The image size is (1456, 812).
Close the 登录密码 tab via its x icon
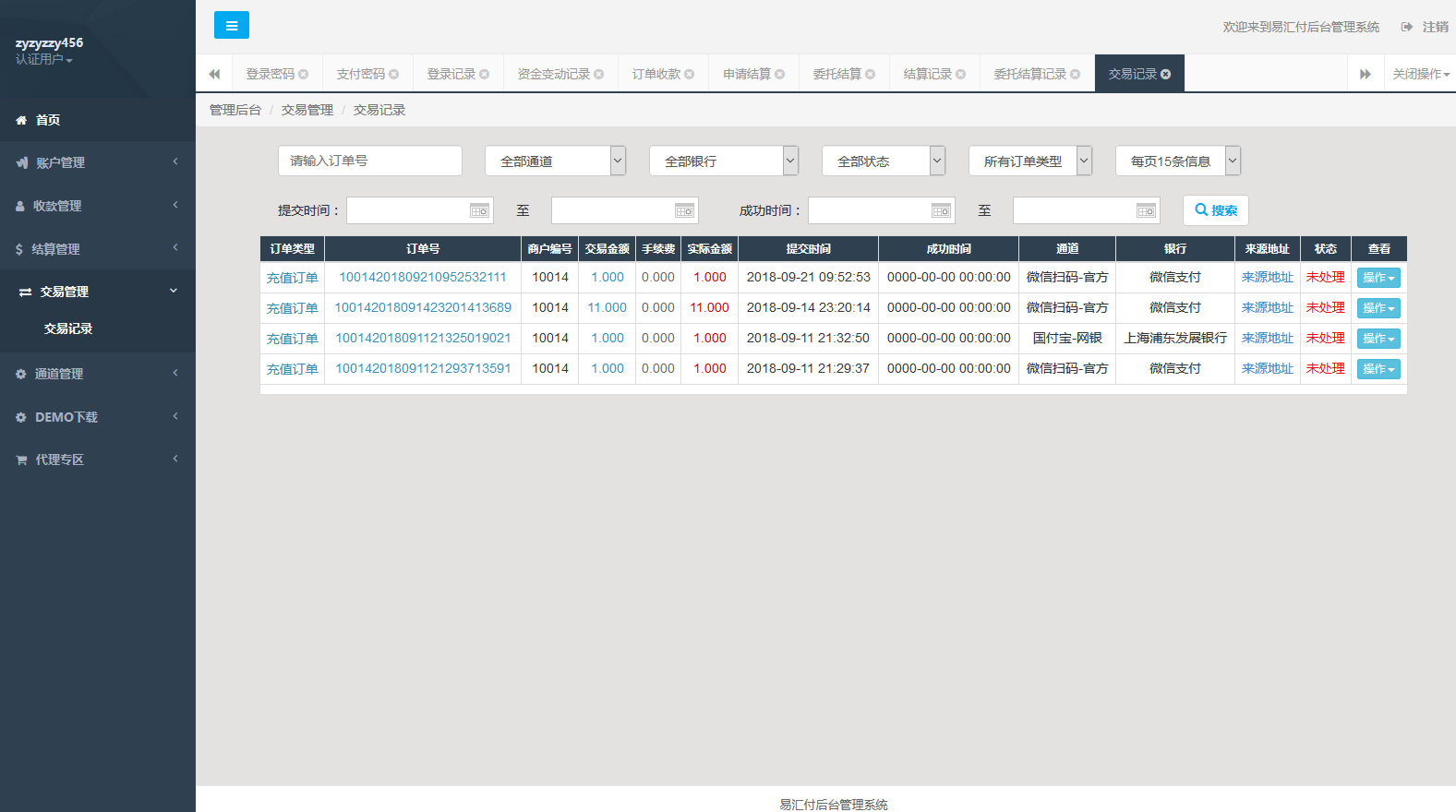click(x=304, y=74)
